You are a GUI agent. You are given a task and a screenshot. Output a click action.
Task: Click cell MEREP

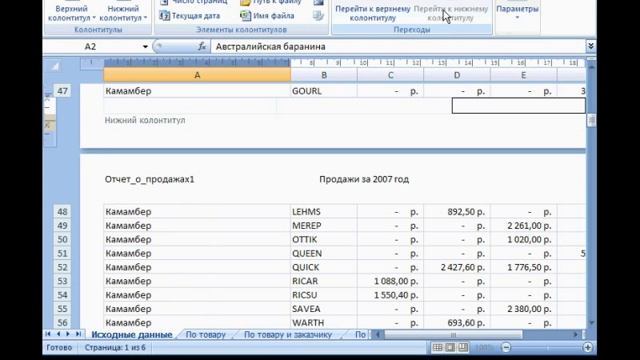(x=324, y=225)
